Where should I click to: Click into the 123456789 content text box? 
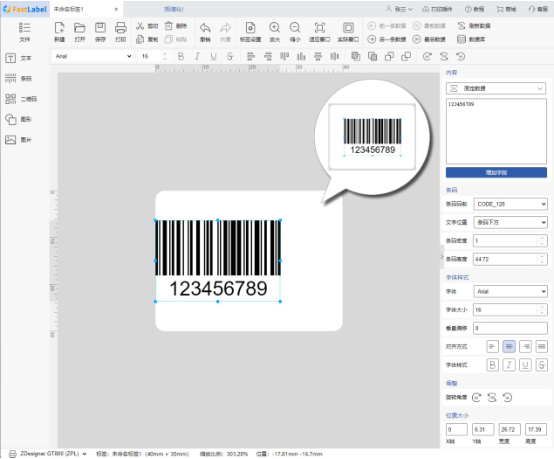(496, 131)
